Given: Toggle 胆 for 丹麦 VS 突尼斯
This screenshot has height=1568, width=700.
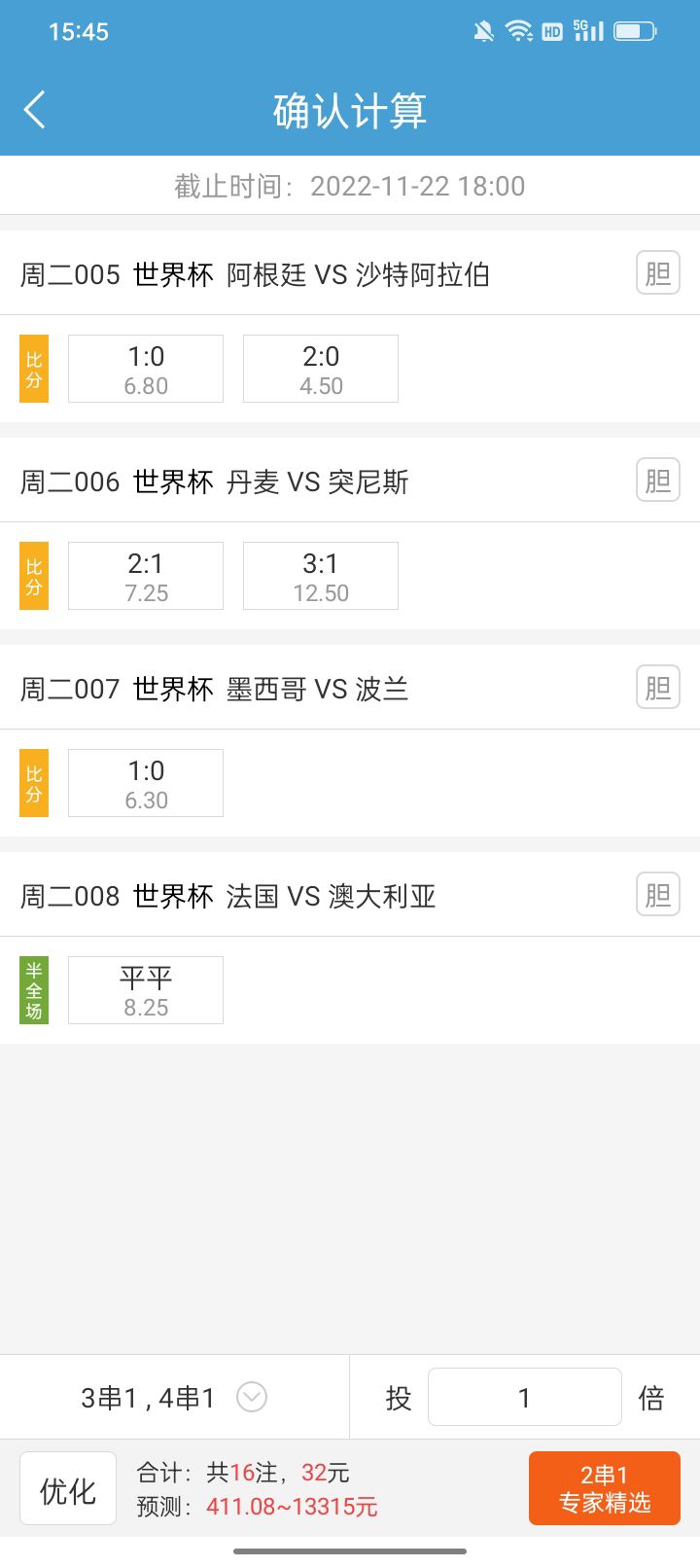Looking at the screenshot, I should point(658,481).
